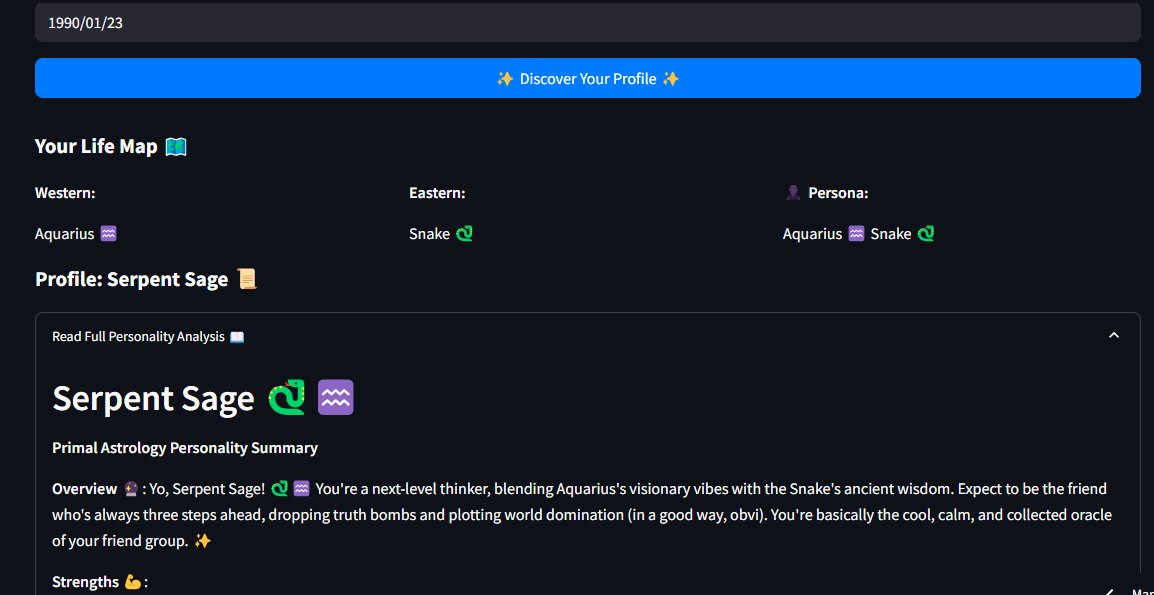Click the Primal Astrology Personality Summary subheading
The height and width of the screenshot is (595, 1154).
pyautogui.click(x=185, y=448)
